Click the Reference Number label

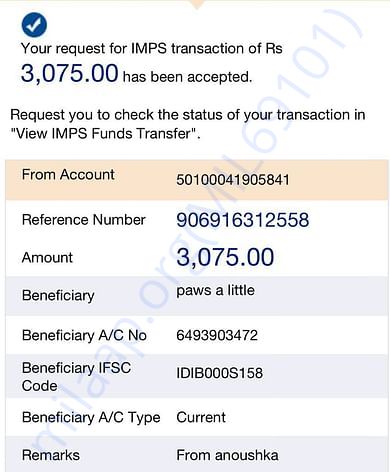pyautogui.click(x=84, y=220)
